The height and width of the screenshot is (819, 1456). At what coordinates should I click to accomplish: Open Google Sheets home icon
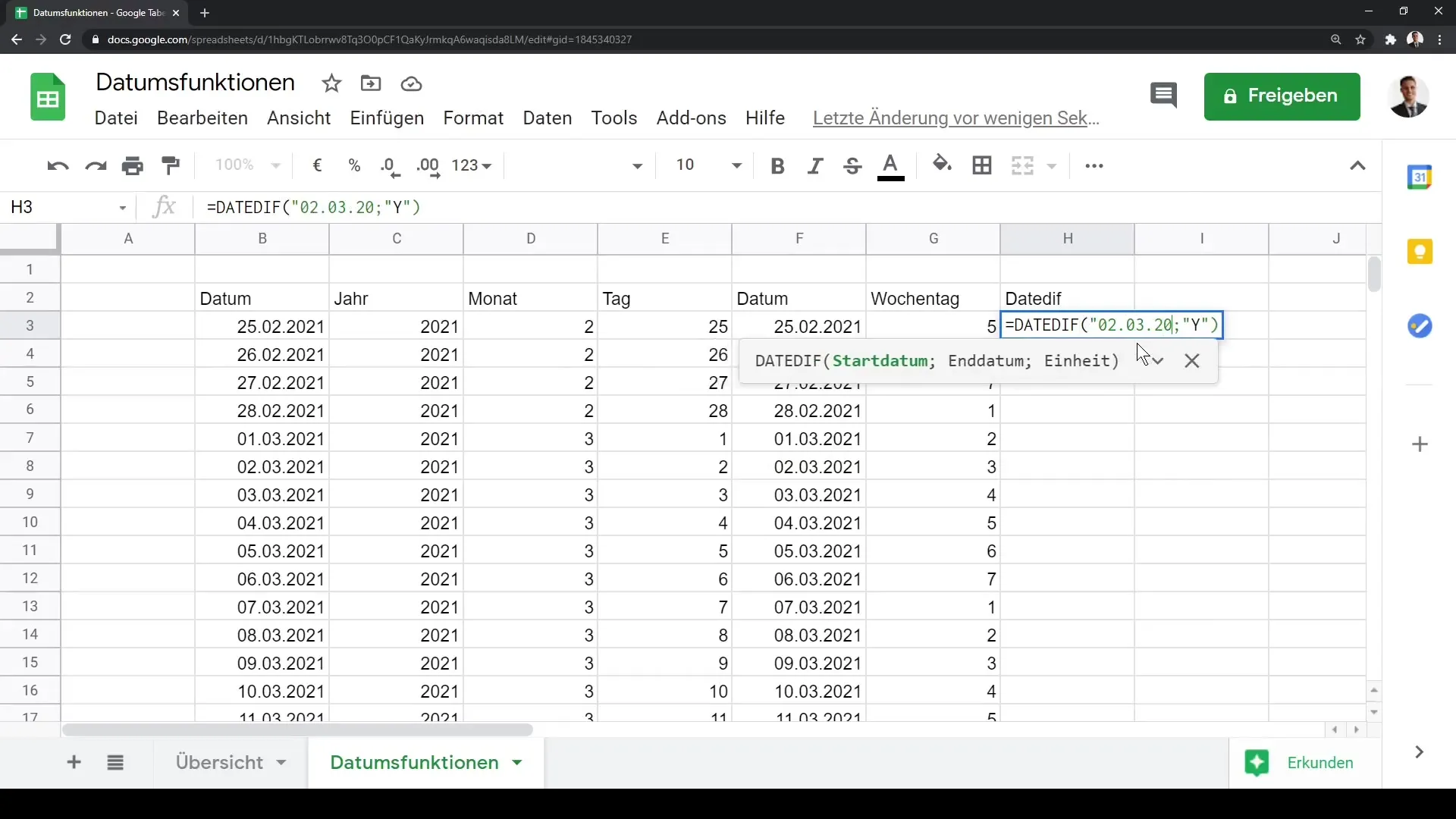48,97
